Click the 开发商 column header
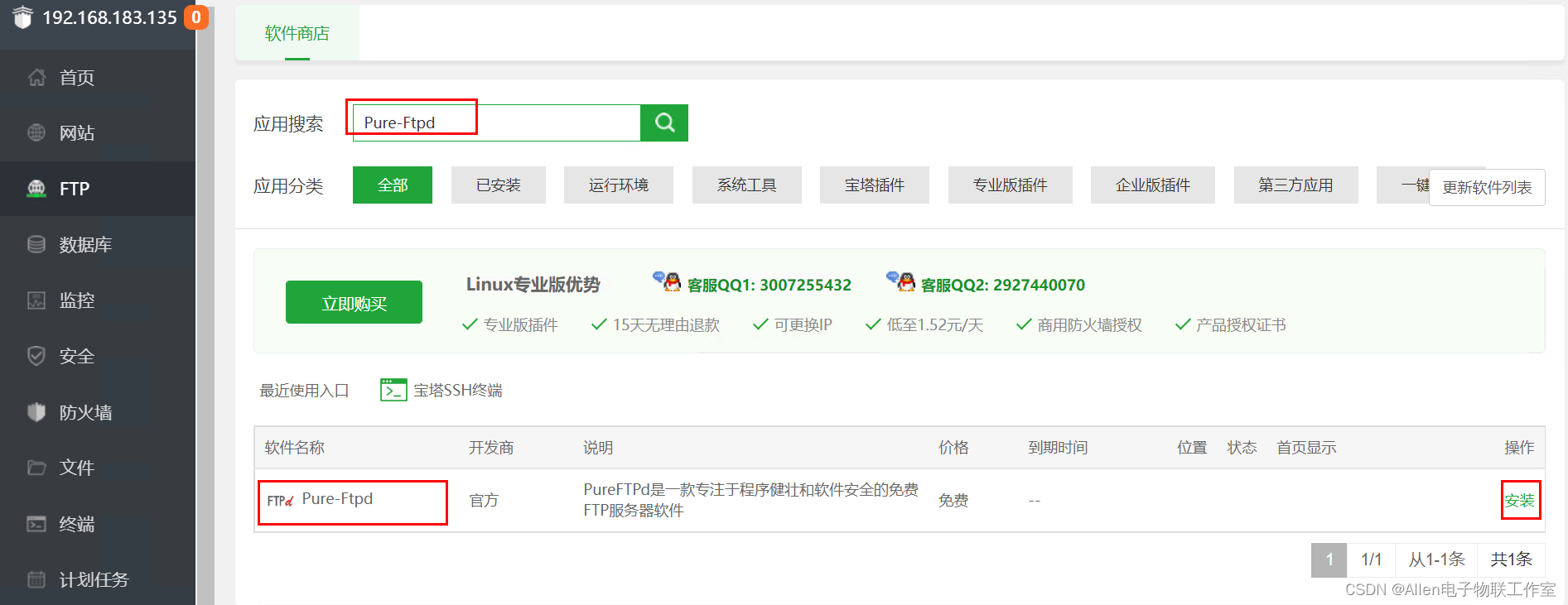This screenshot has height=605, width=1568. click(x=491, y=448)
